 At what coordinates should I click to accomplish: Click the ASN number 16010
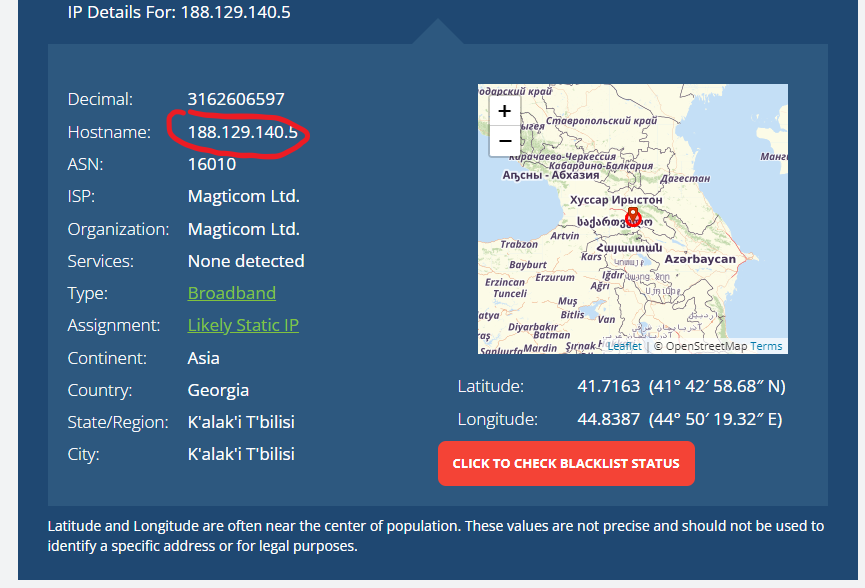(x=212, y=164)
